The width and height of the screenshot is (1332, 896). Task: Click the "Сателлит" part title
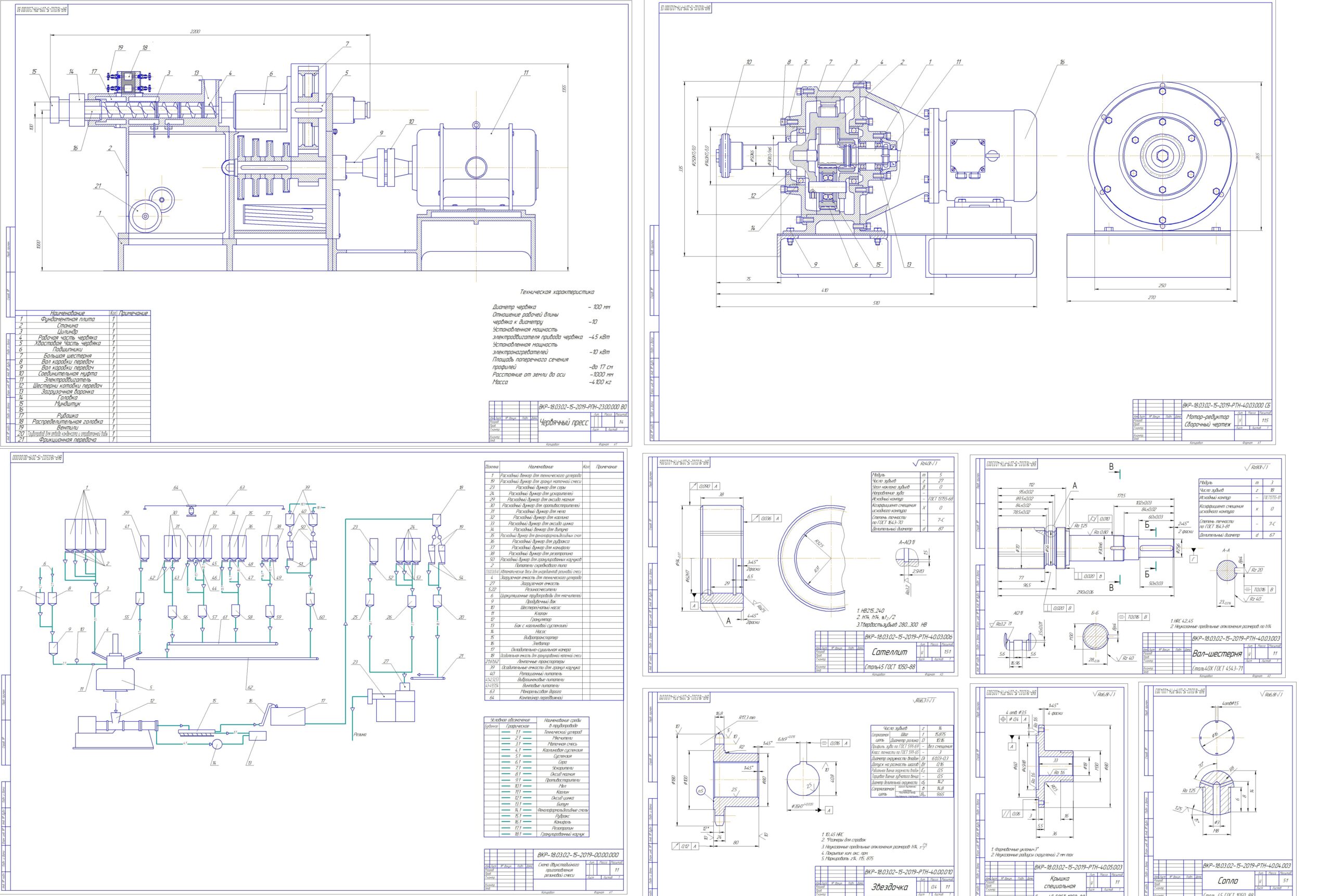pyautogui.click(x=890, y=652)
